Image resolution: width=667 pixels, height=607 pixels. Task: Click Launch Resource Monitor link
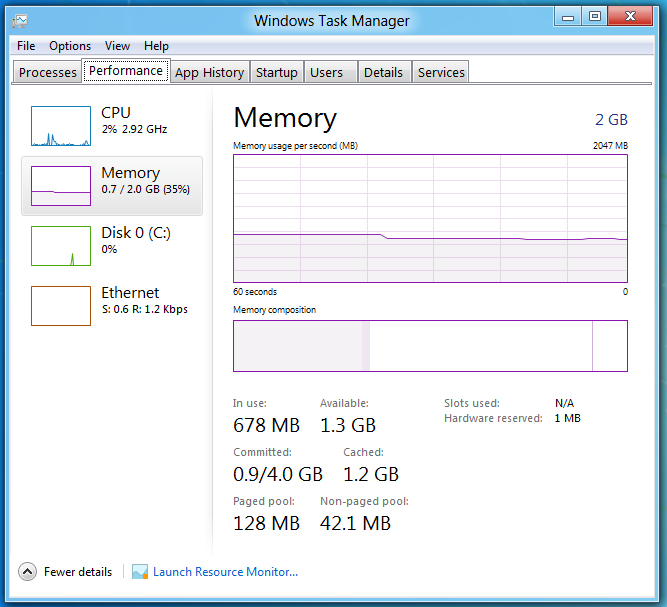click(225, 572)
